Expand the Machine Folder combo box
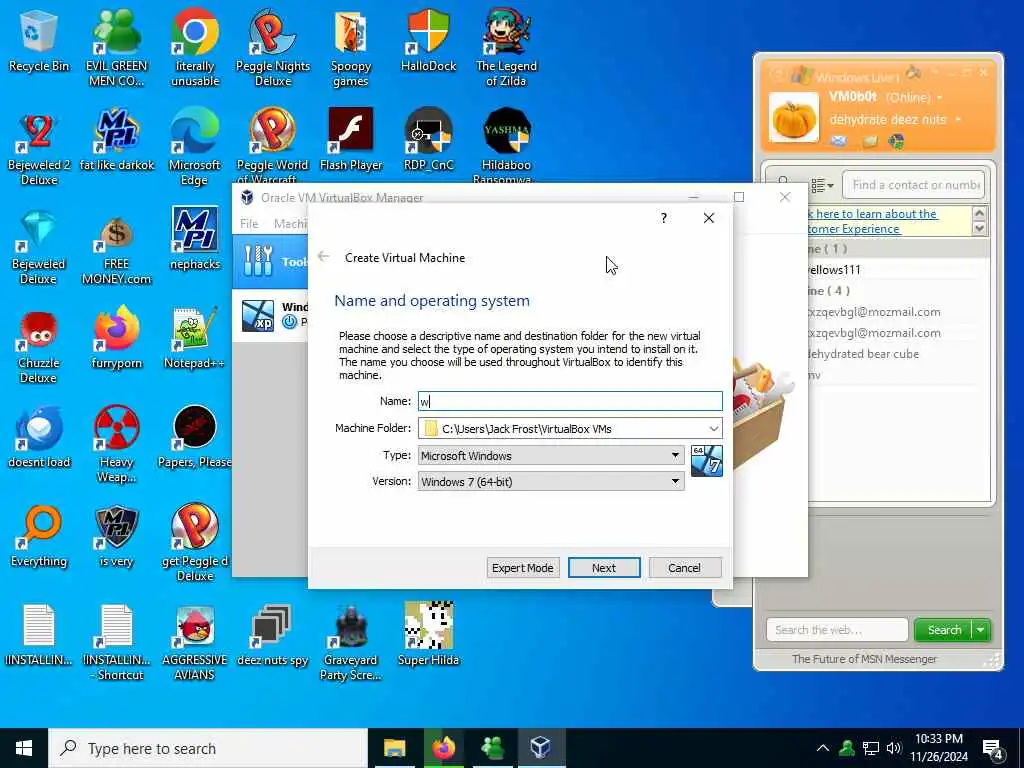 (x=714, y=428)
